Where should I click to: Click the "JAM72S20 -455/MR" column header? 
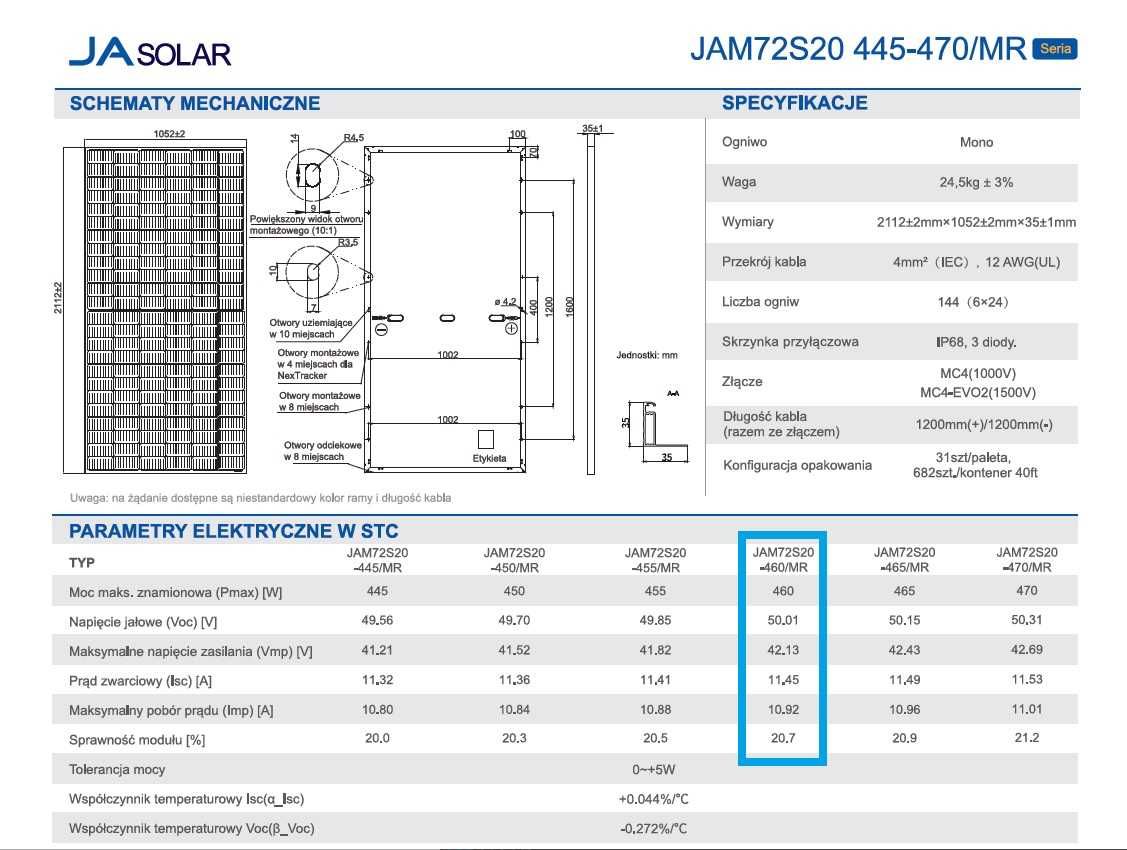(x=655, y=560)
